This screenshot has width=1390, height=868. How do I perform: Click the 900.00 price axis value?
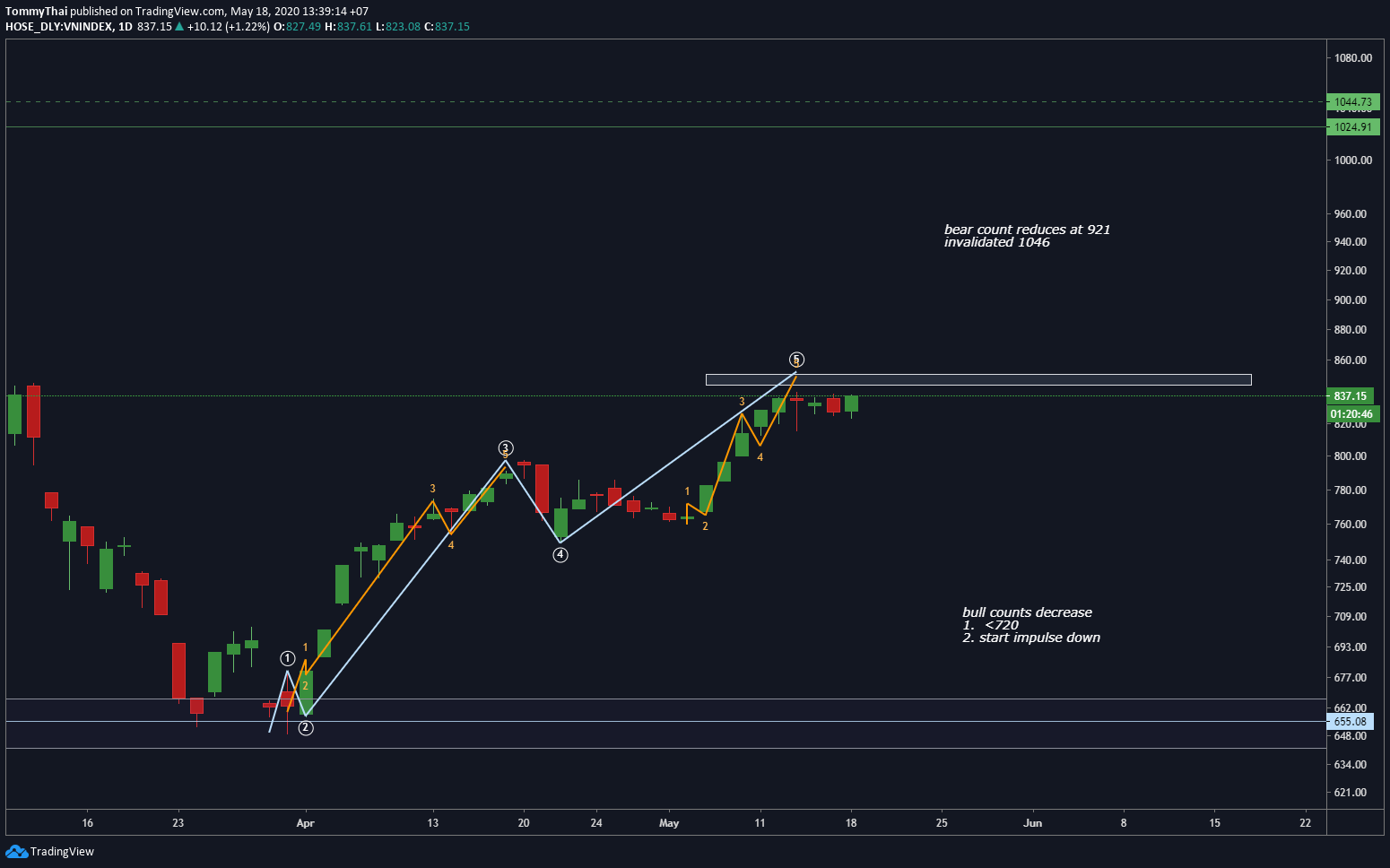click(x=1351, y=299)
